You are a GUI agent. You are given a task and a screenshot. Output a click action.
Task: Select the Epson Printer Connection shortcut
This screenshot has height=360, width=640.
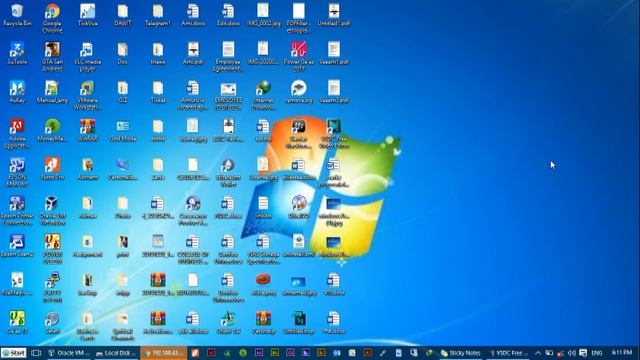[17, 210]
